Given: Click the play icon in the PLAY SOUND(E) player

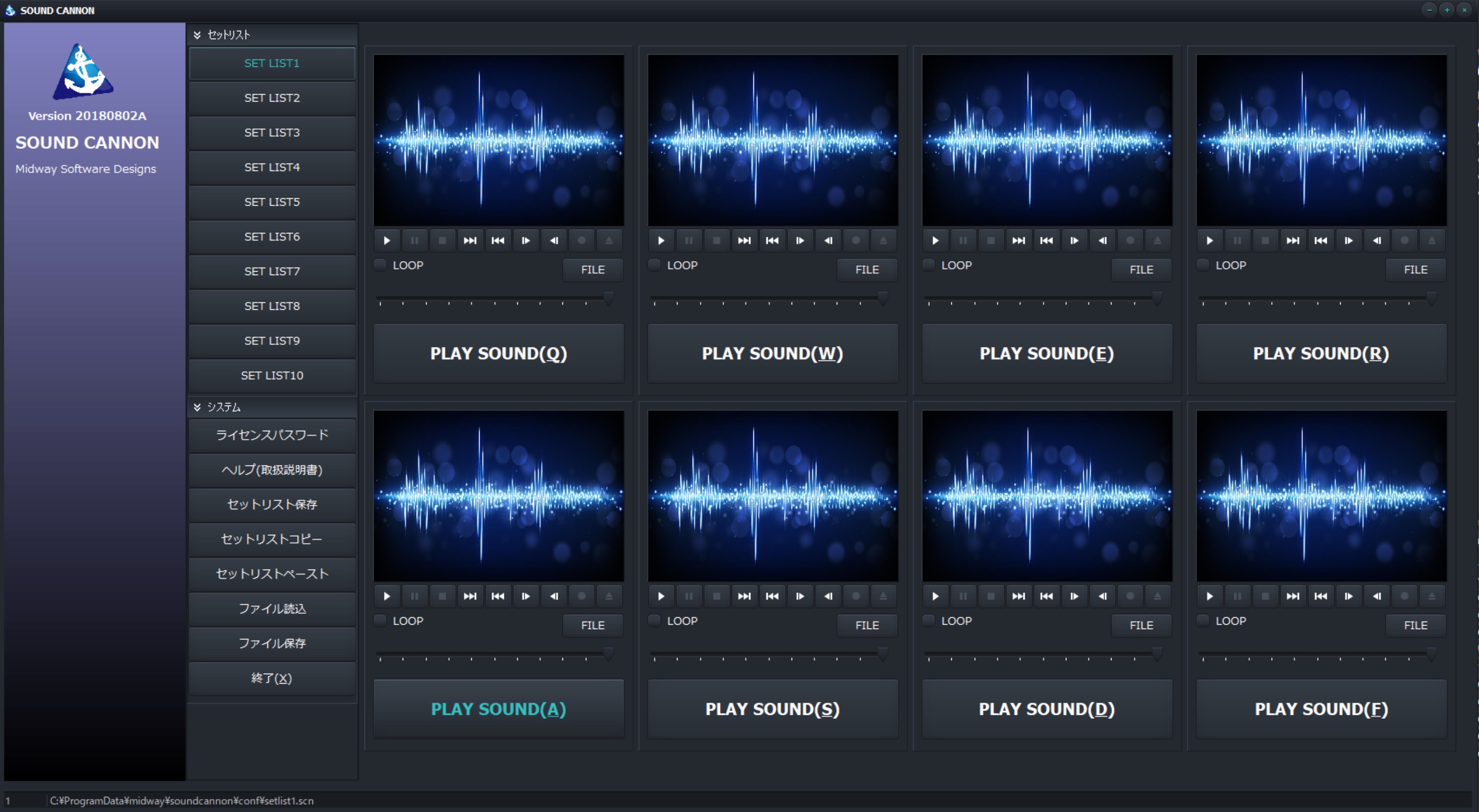Looking at the screenshot, I should click(936, 240).
